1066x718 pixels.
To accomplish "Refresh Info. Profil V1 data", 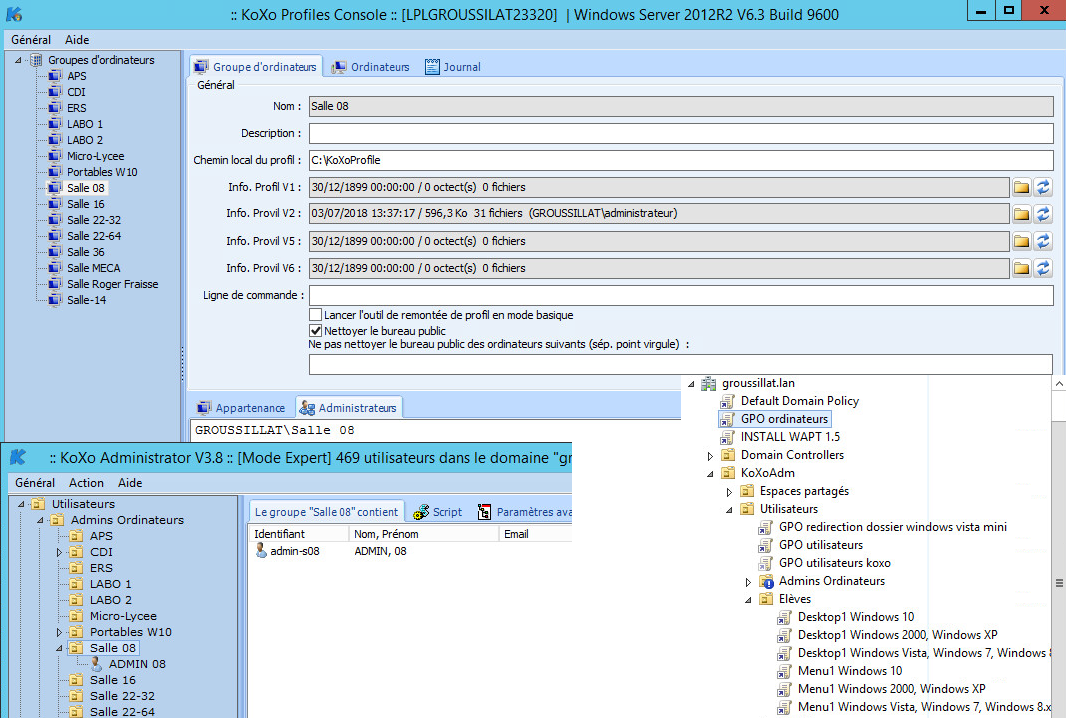I will (x=1043, y=187).
